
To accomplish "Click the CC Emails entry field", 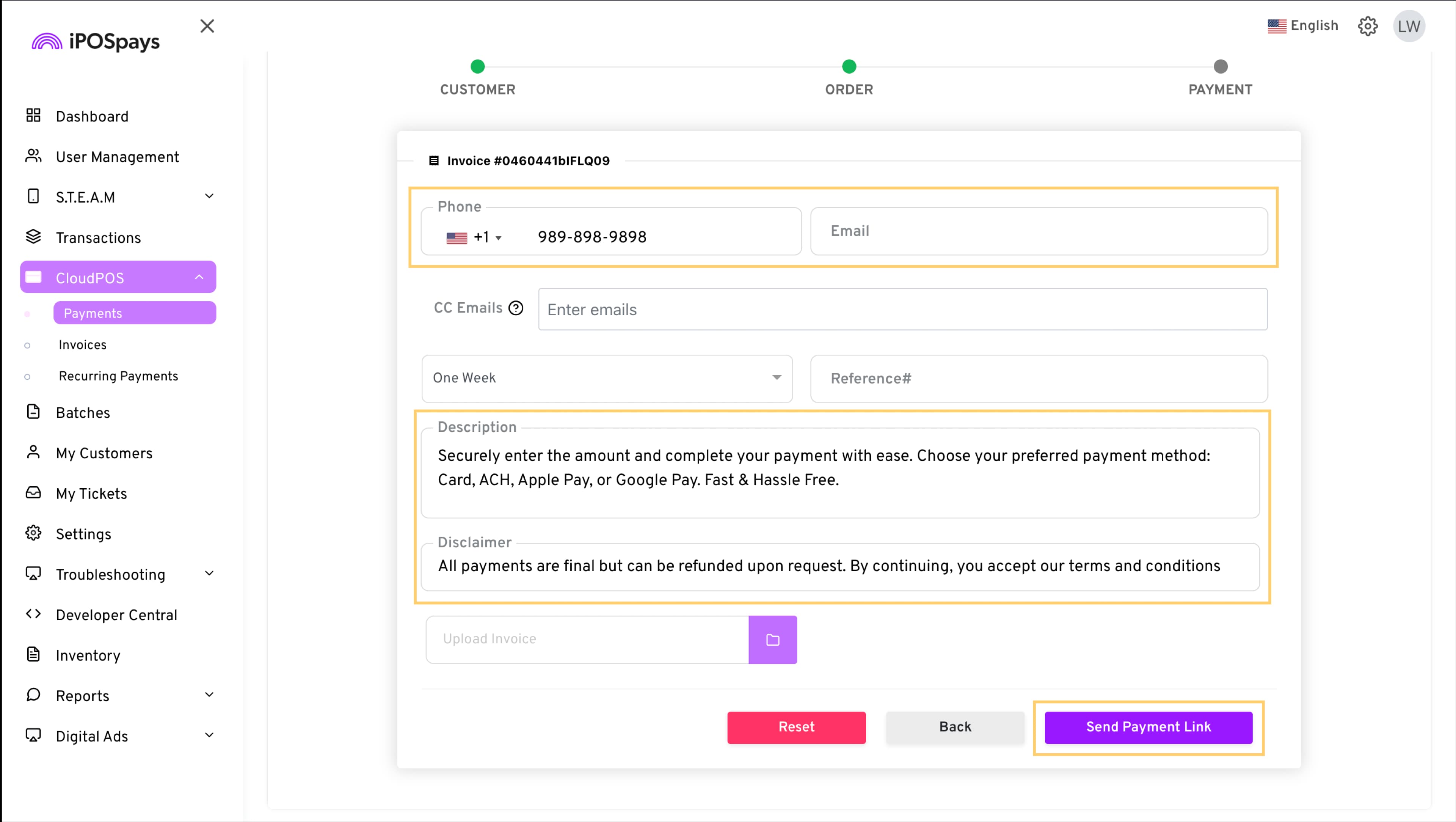I will (903, 309).
